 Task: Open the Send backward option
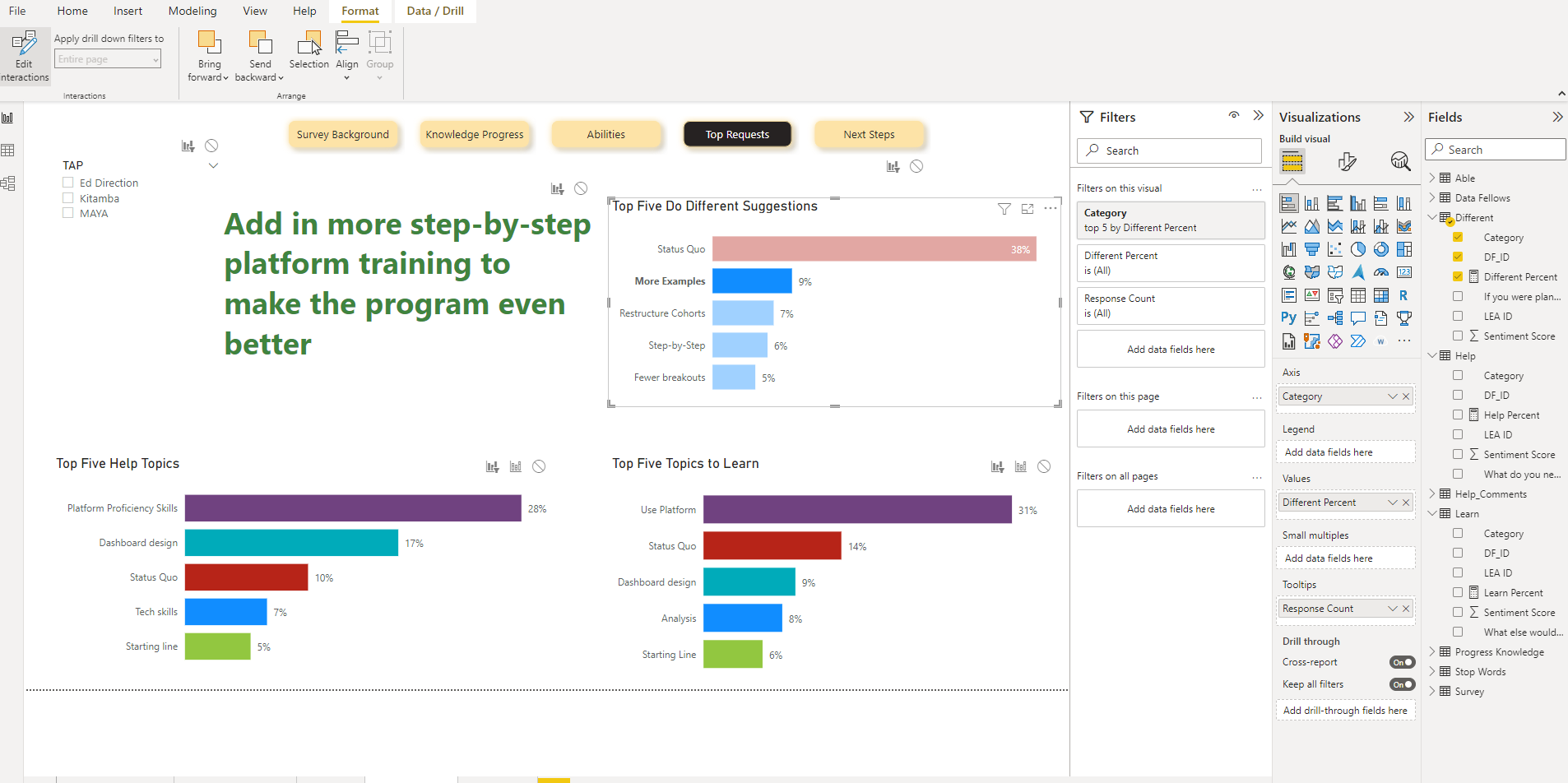(260, 56)
